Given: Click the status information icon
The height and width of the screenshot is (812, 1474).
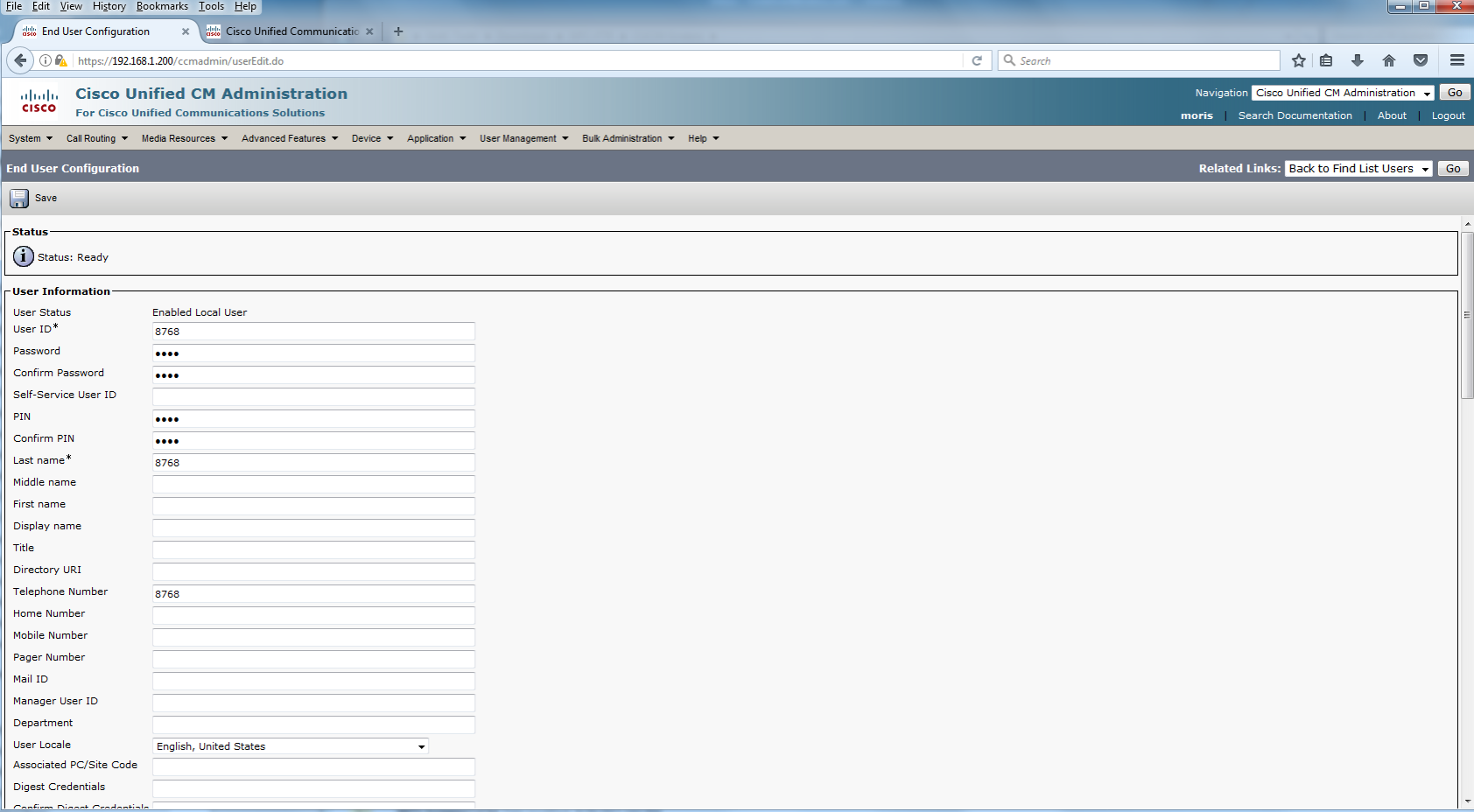Looking at the screenshot, I should pyautogui.click(x=24, y=256).
